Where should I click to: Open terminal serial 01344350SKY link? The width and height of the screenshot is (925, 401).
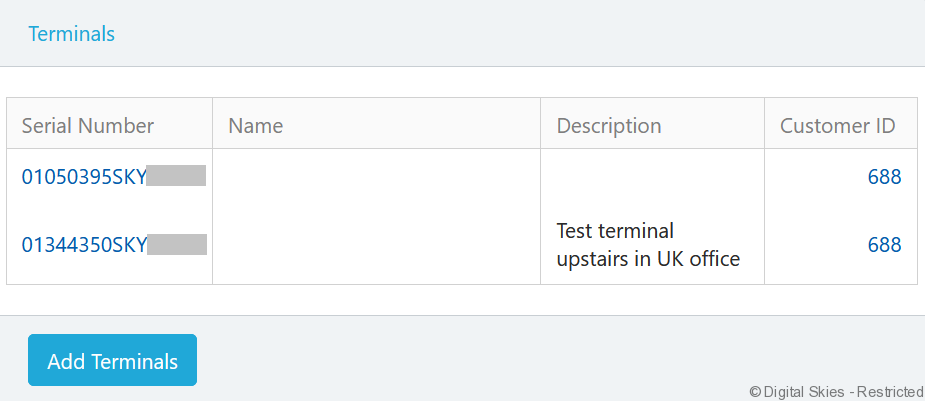(x=84, y=245)
